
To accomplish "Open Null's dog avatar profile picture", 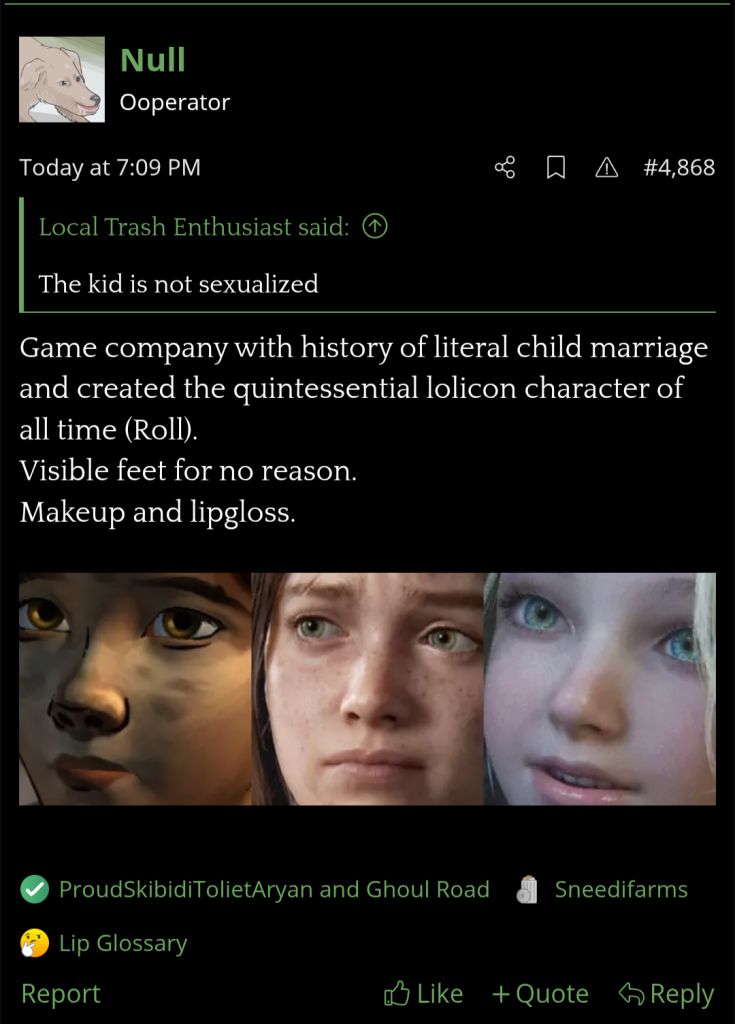I will 61,80.
